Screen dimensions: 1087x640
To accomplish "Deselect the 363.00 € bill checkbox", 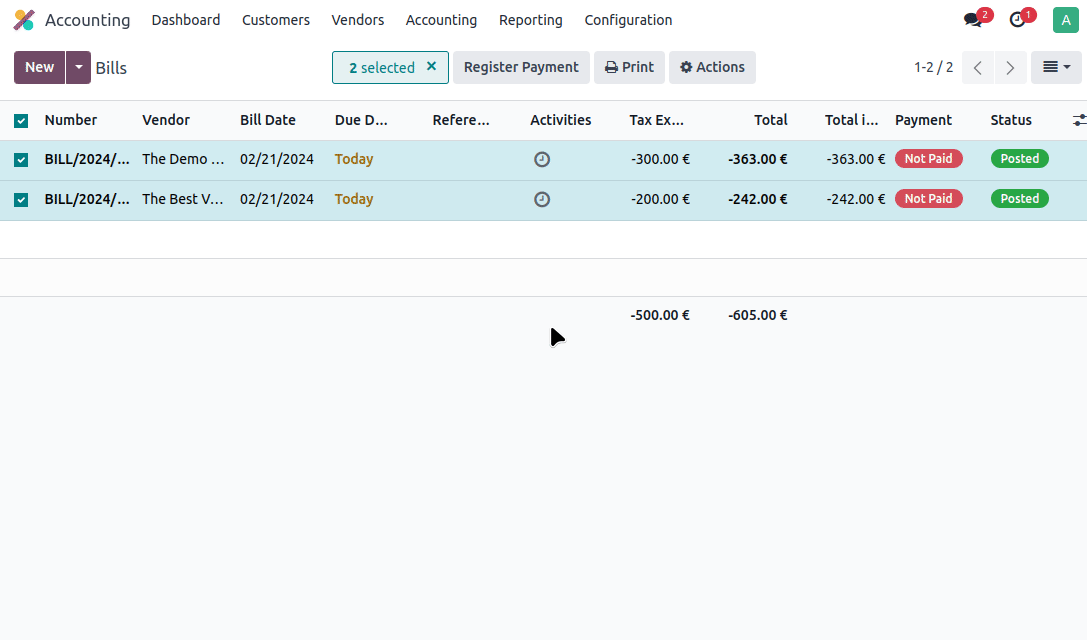I will tap(21, 159).
